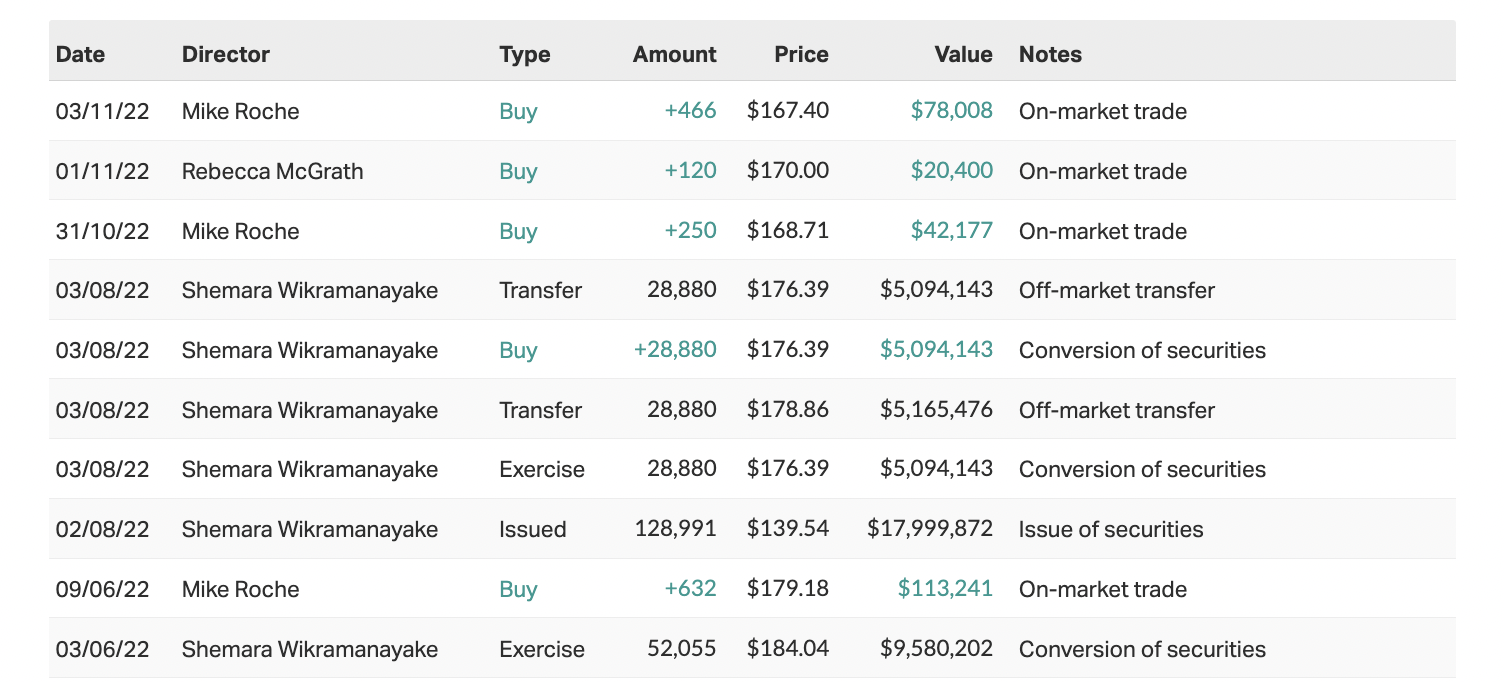Viewport: 1504px width, 682px height.
Task: Click the $184.04 price cell
Action: 787,649
